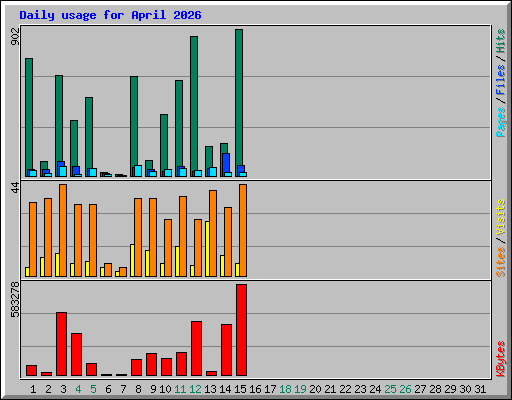Image resolution: width=512 pixels, height=400 pixels.
Task: Click green weekend day label '19'
Action: pos(300,389)
